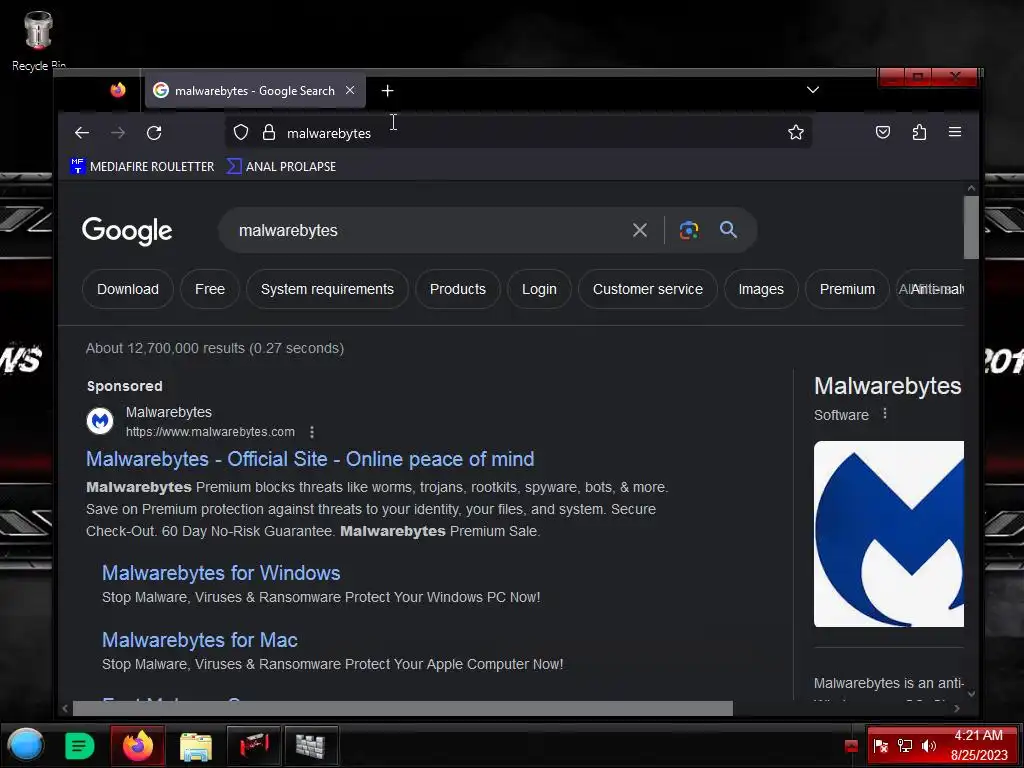Click the forward navigation arrow

pyautogui.click(x=118, y=133)
